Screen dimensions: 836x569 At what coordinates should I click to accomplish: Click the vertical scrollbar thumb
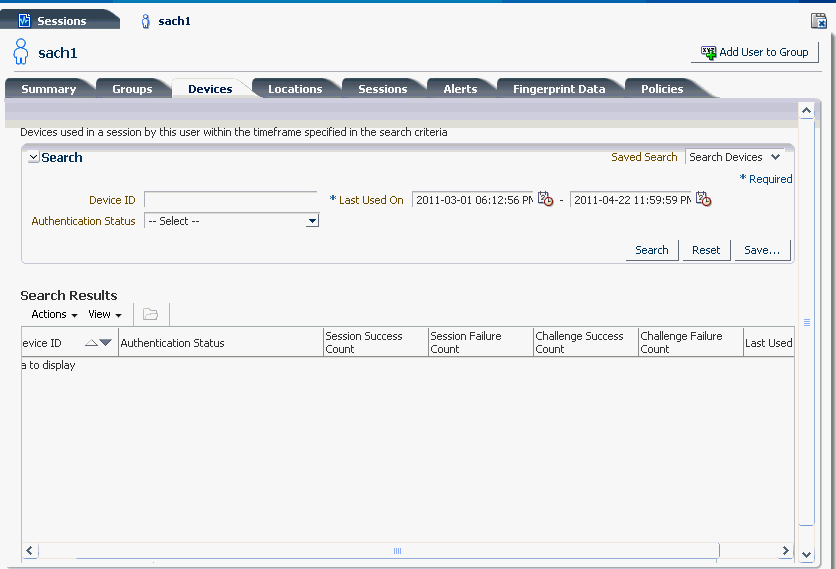[806, 322]
